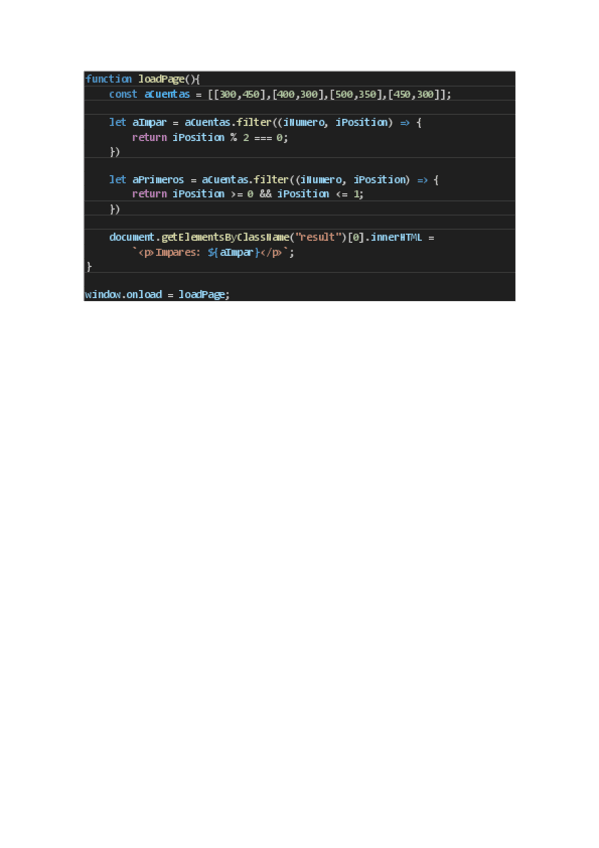Click loadPage in the window.onload assignment
599x848 pixels.
(202, 295)
